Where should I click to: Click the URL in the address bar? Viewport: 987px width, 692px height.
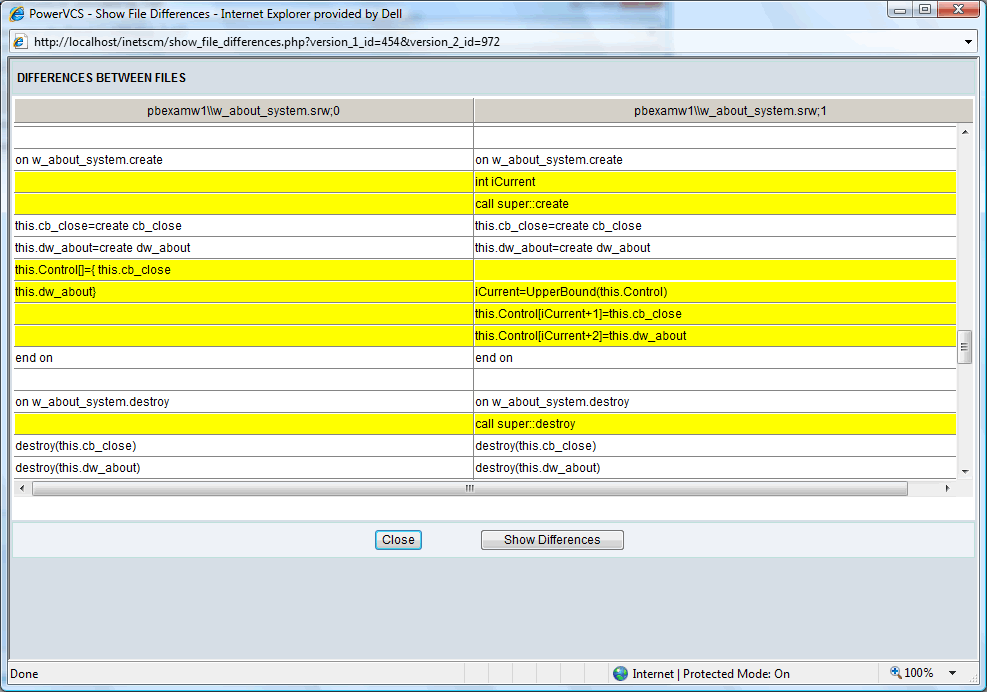(x=267, y=42)
